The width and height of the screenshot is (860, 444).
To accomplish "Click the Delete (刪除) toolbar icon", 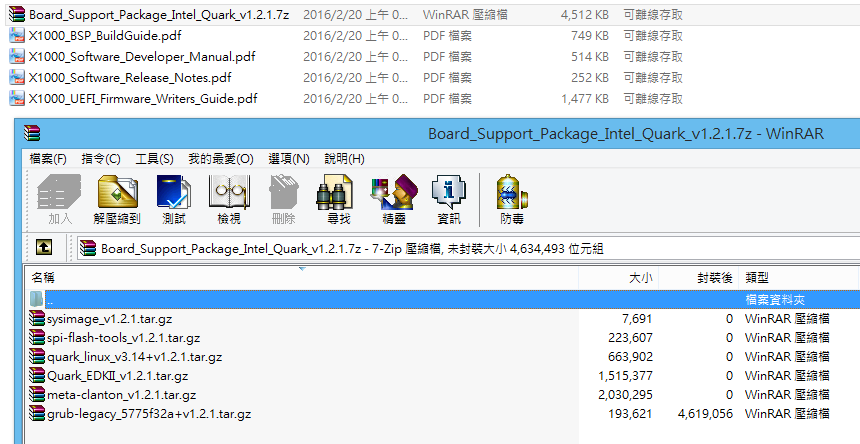I will (x=284, y=192).
